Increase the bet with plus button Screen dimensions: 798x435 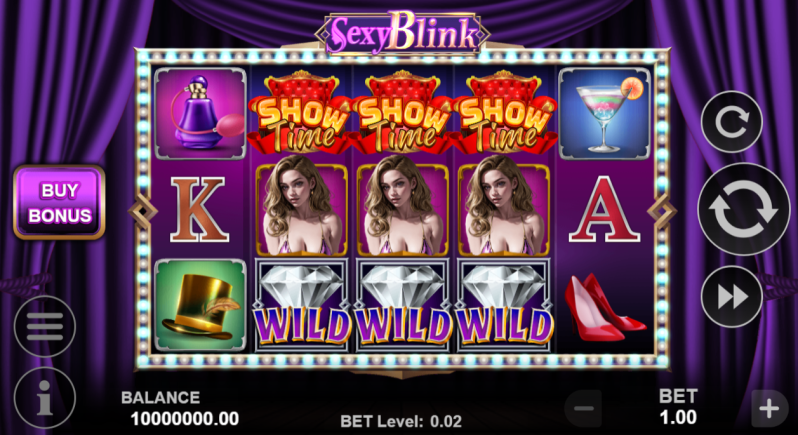(x=770, y=408)
